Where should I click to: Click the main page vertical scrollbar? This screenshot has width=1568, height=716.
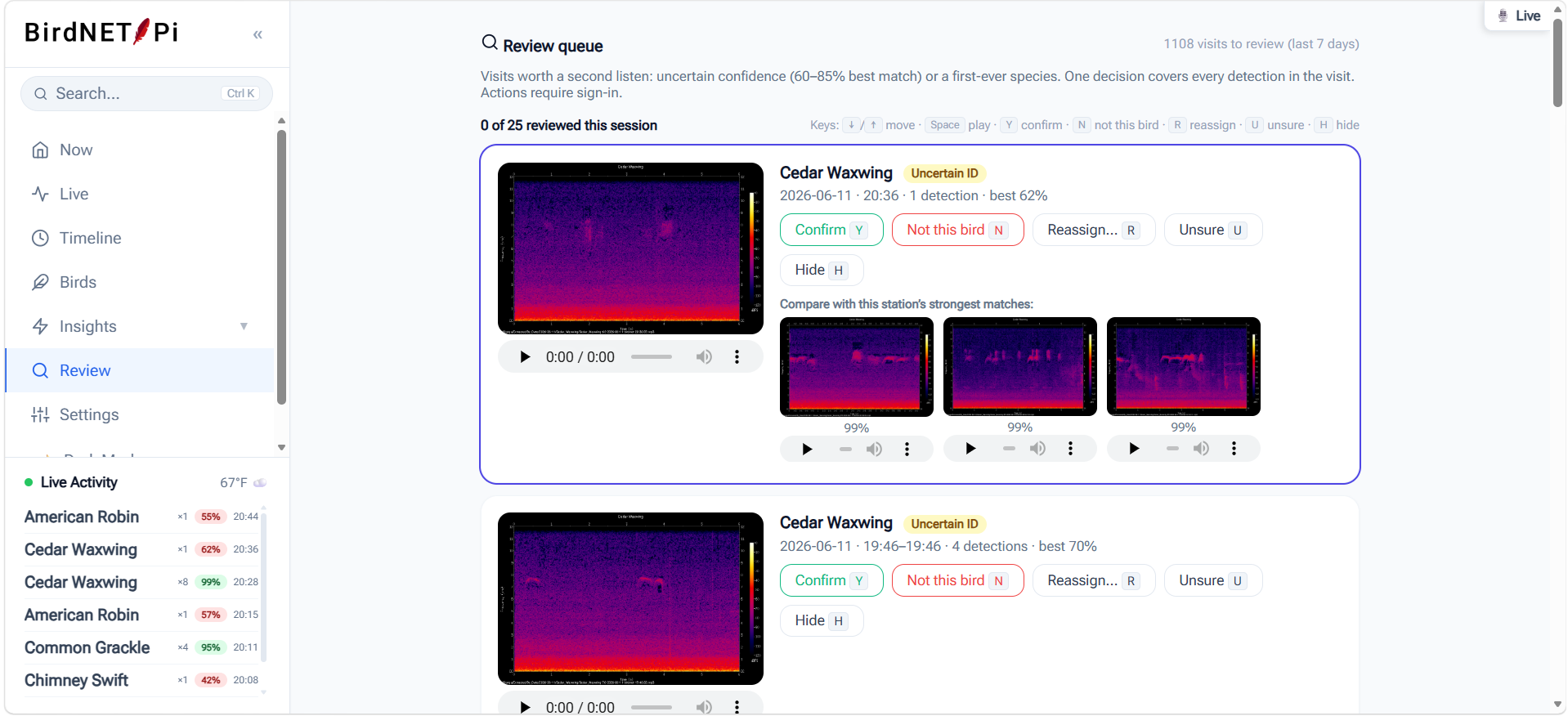pyautogui.click(x=1558, y=61)
